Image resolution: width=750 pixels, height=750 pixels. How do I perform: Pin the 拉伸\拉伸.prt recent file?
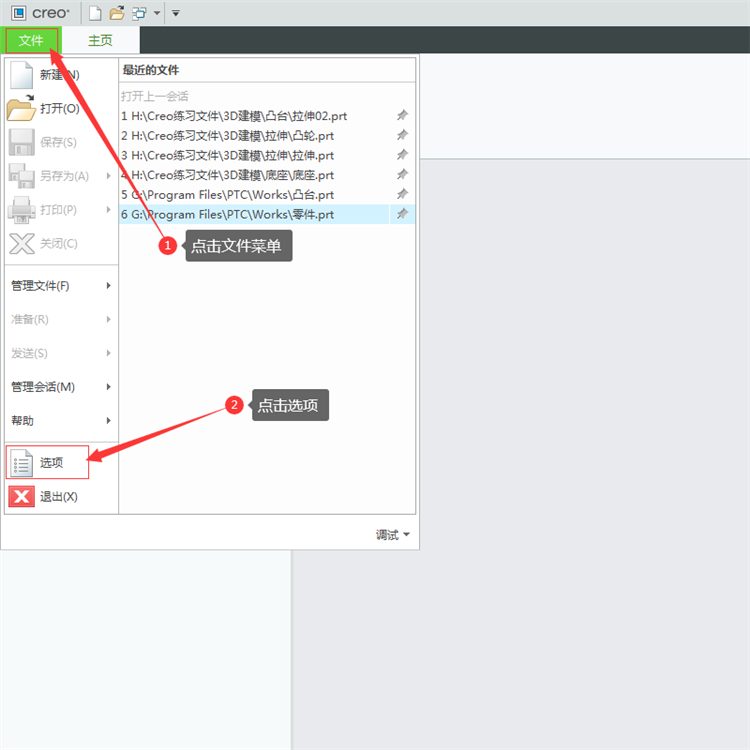[x=402, y=154]
